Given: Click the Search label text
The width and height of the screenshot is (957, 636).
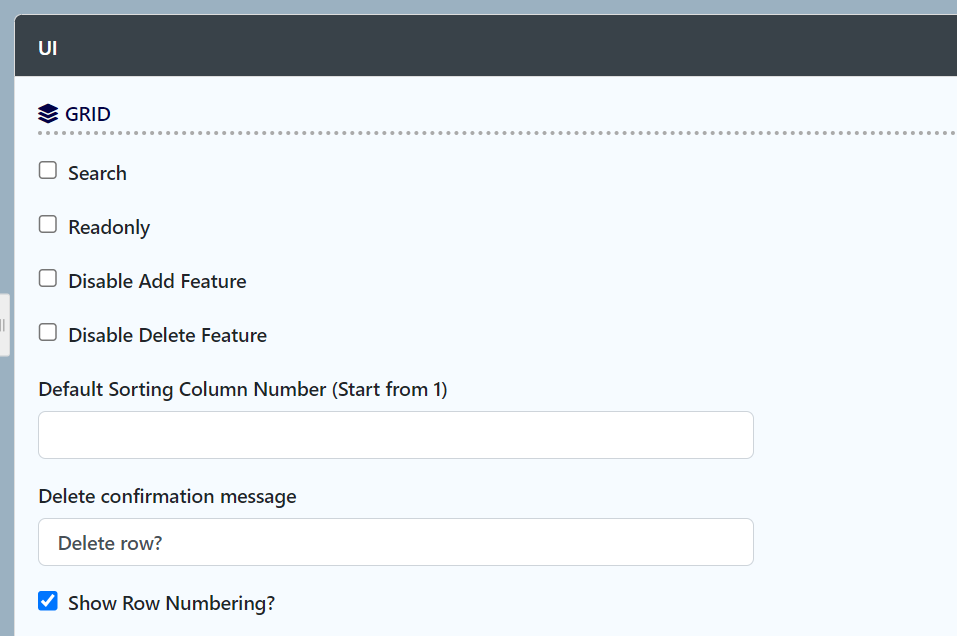Looking at the screenshot, I should (x=98, y=173).
